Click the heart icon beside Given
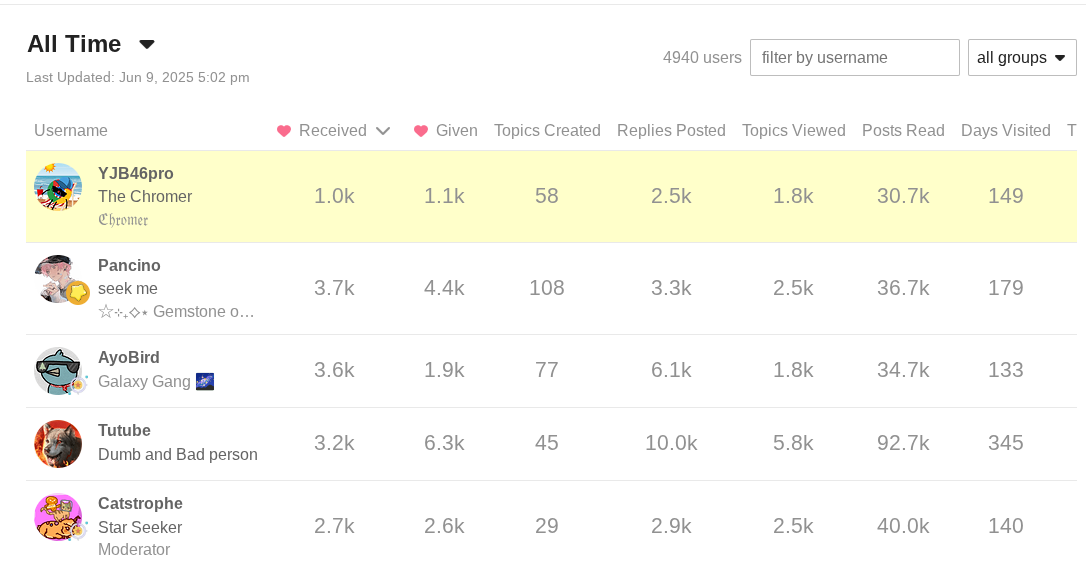1086x569 pixels. tap(421, 131)
